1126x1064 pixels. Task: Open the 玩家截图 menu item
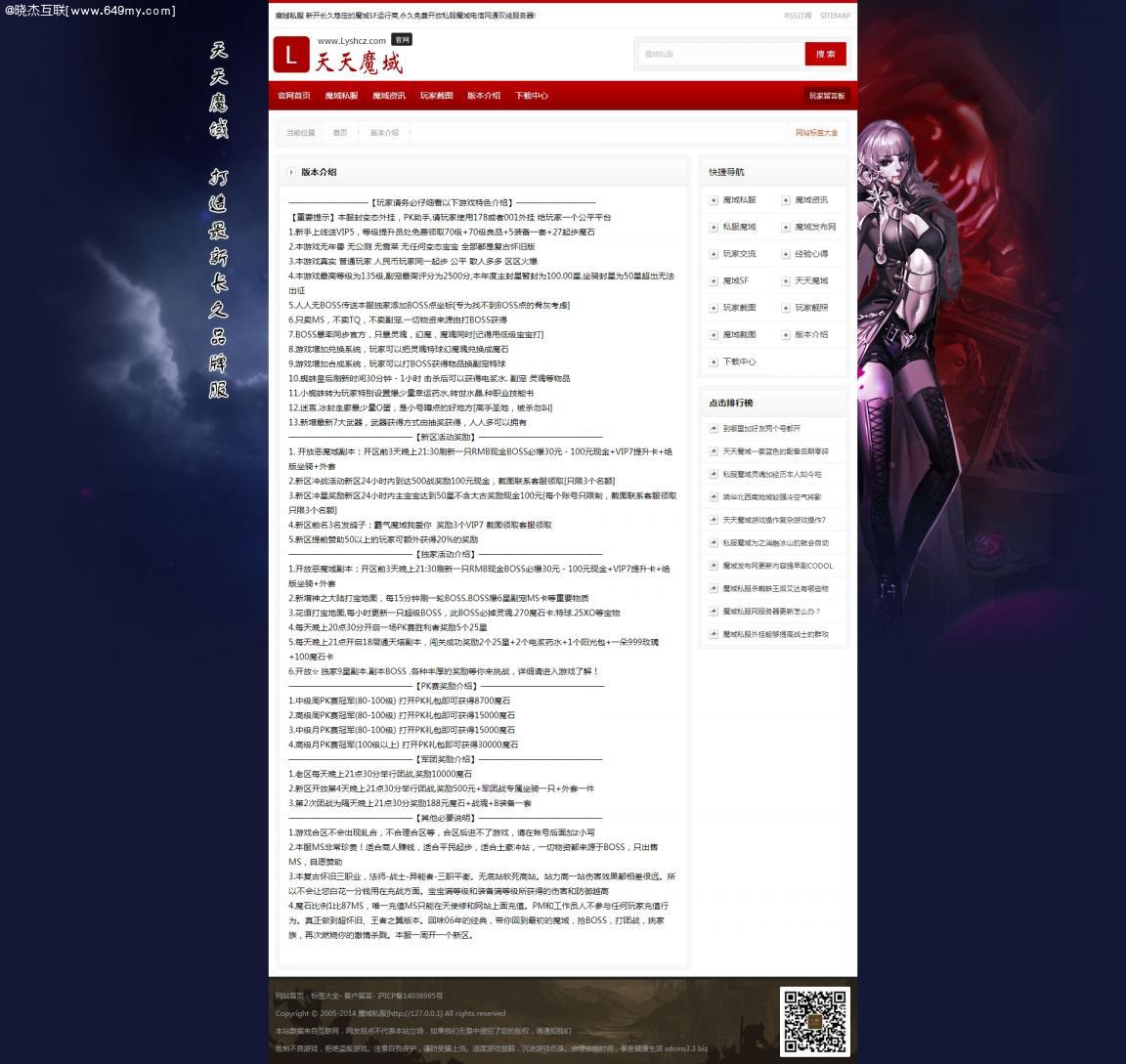[x=434, y=95]
